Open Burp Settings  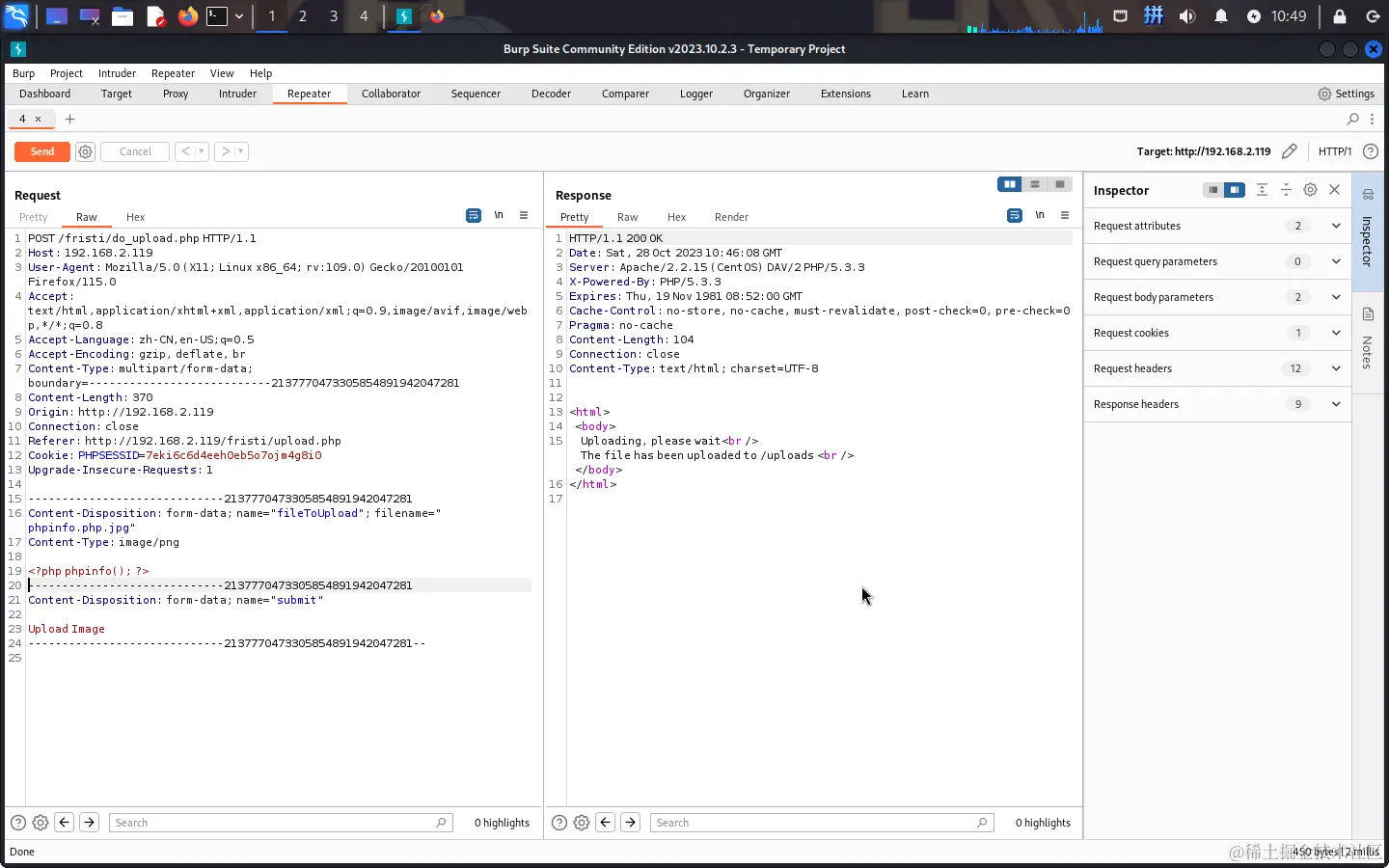(1346, 94)
